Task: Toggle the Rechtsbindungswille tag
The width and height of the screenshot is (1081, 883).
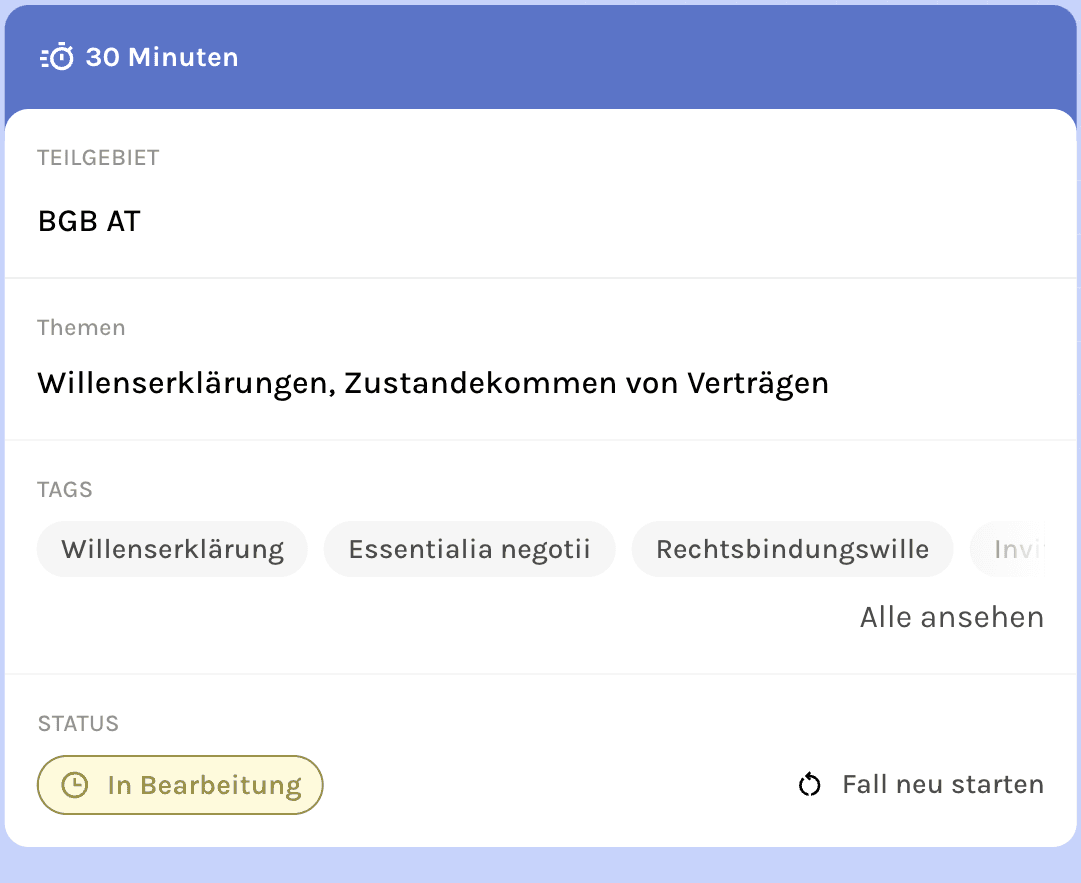Action: (792, 549)
